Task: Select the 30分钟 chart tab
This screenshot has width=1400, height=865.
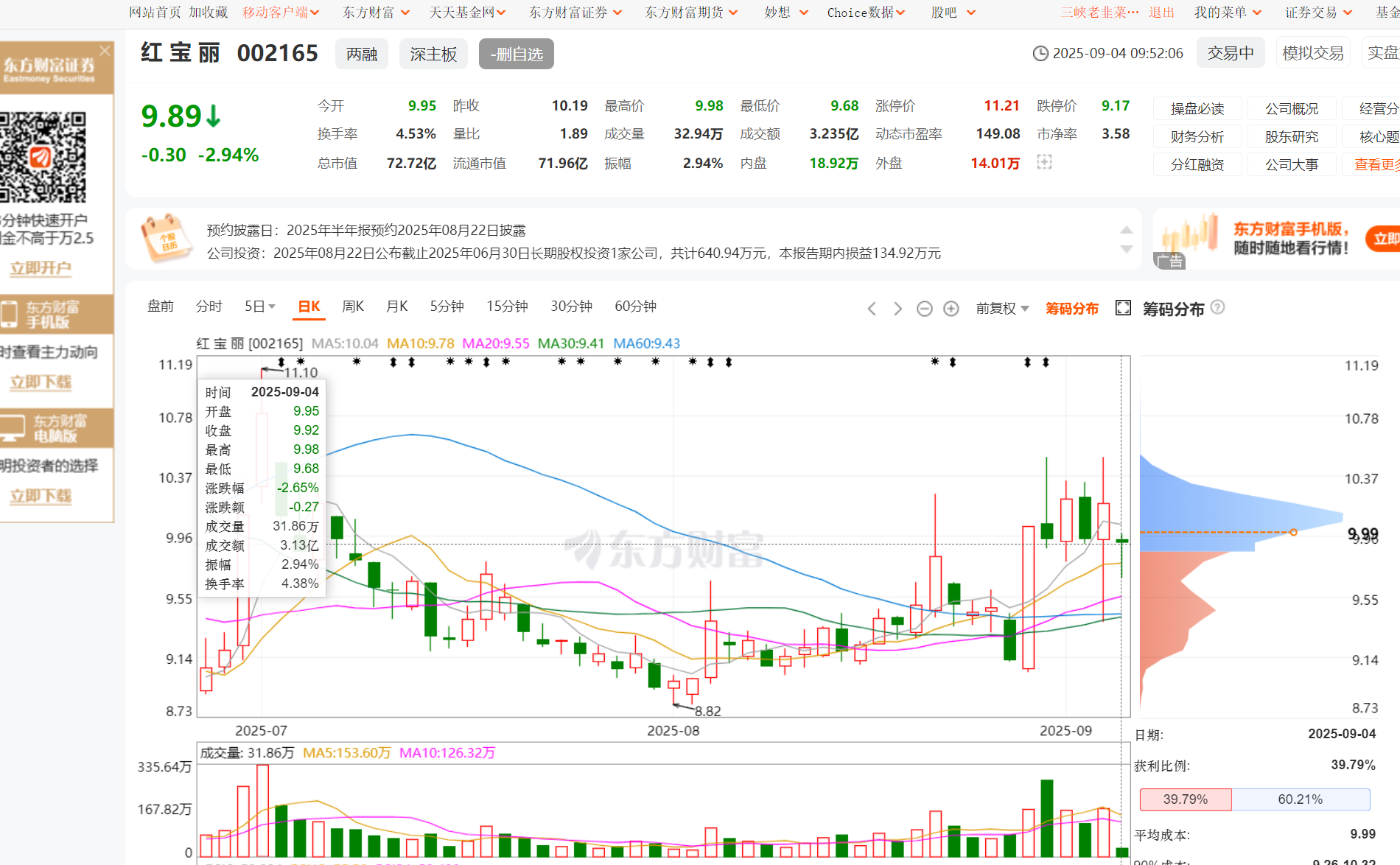Action: coord(571,307)
